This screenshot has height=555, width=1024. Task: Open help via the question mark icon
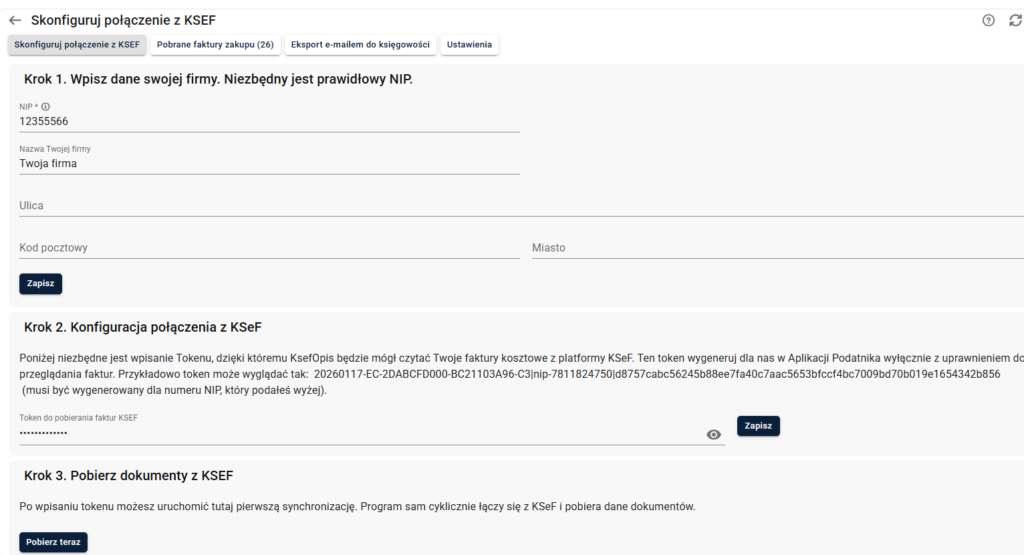989,20
